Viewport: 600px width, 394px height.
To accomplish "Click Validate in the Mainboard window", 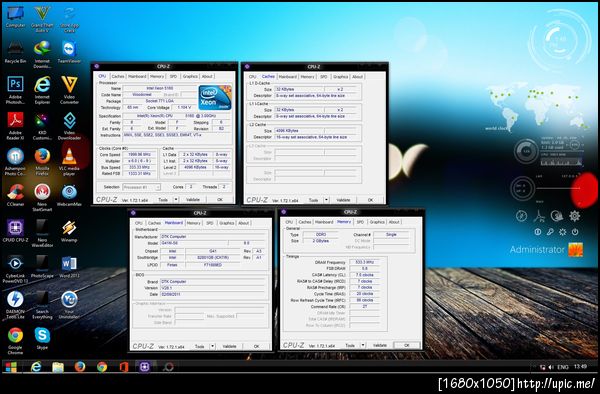I will (229, 346).
